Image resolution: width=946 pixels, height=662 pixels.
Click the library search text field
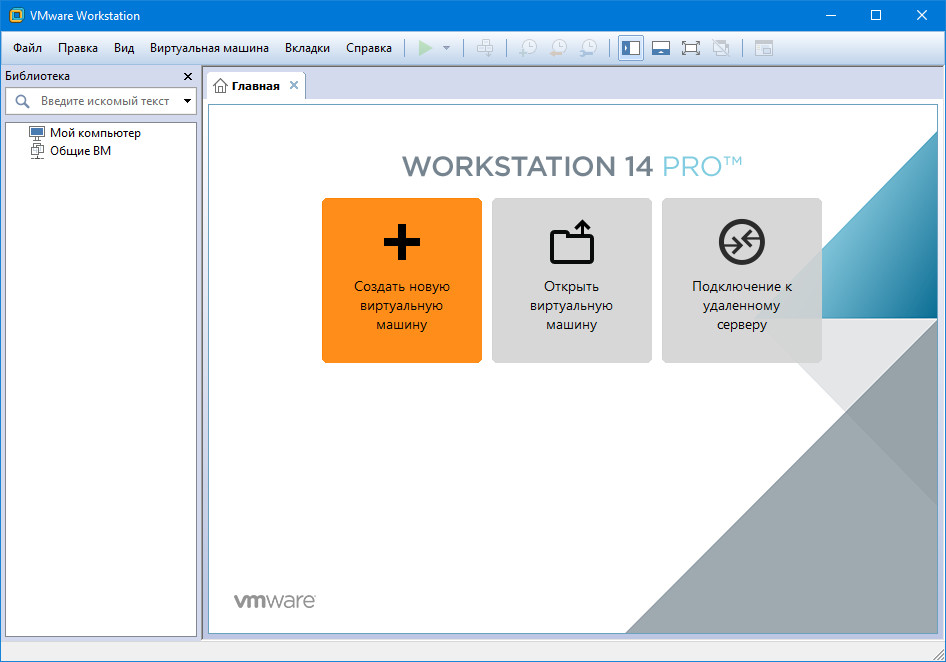[x=105, y=101]
